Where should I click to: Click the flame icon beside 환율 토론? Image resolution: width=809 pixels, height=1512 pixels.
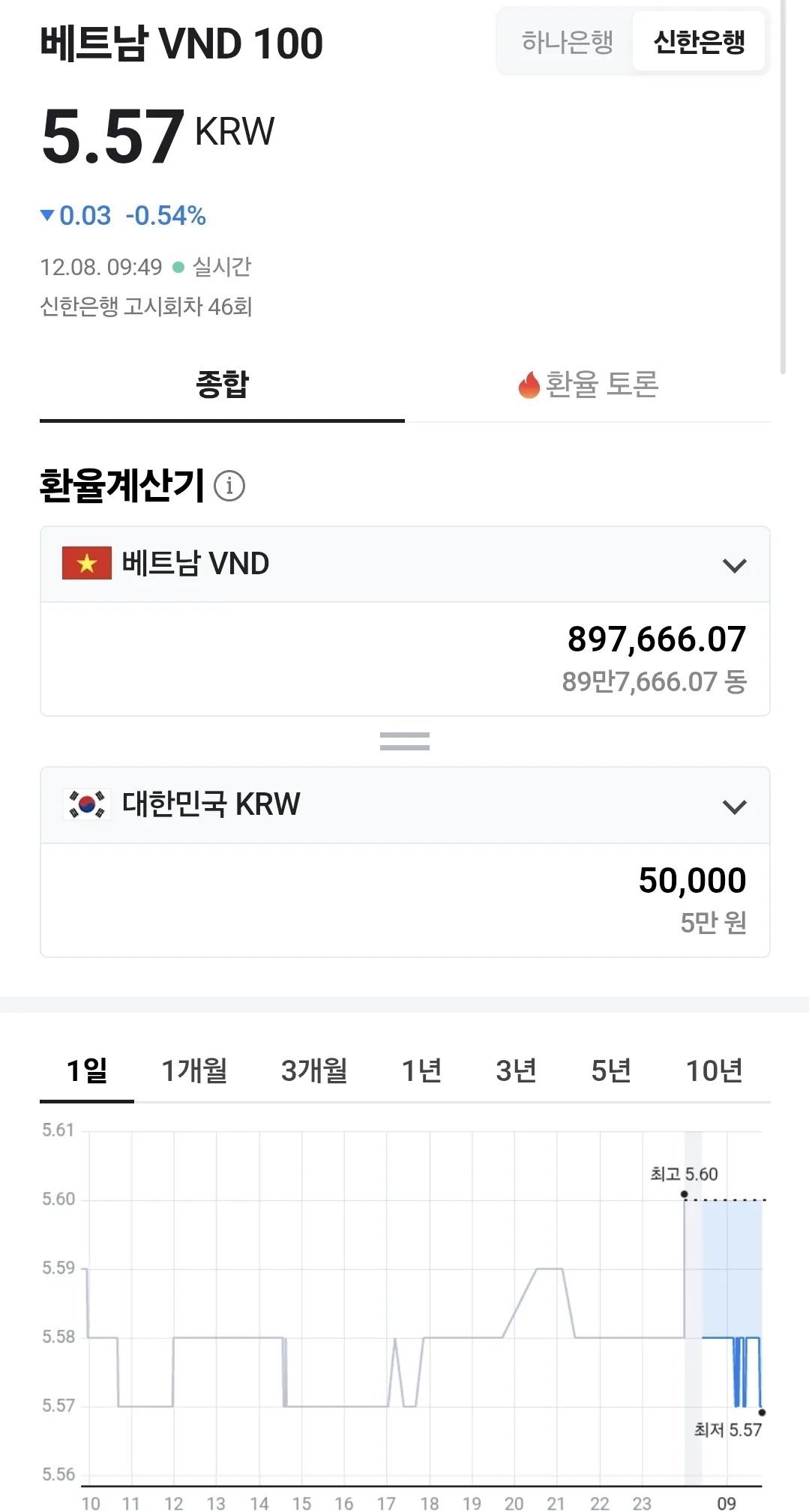point(529,385)
